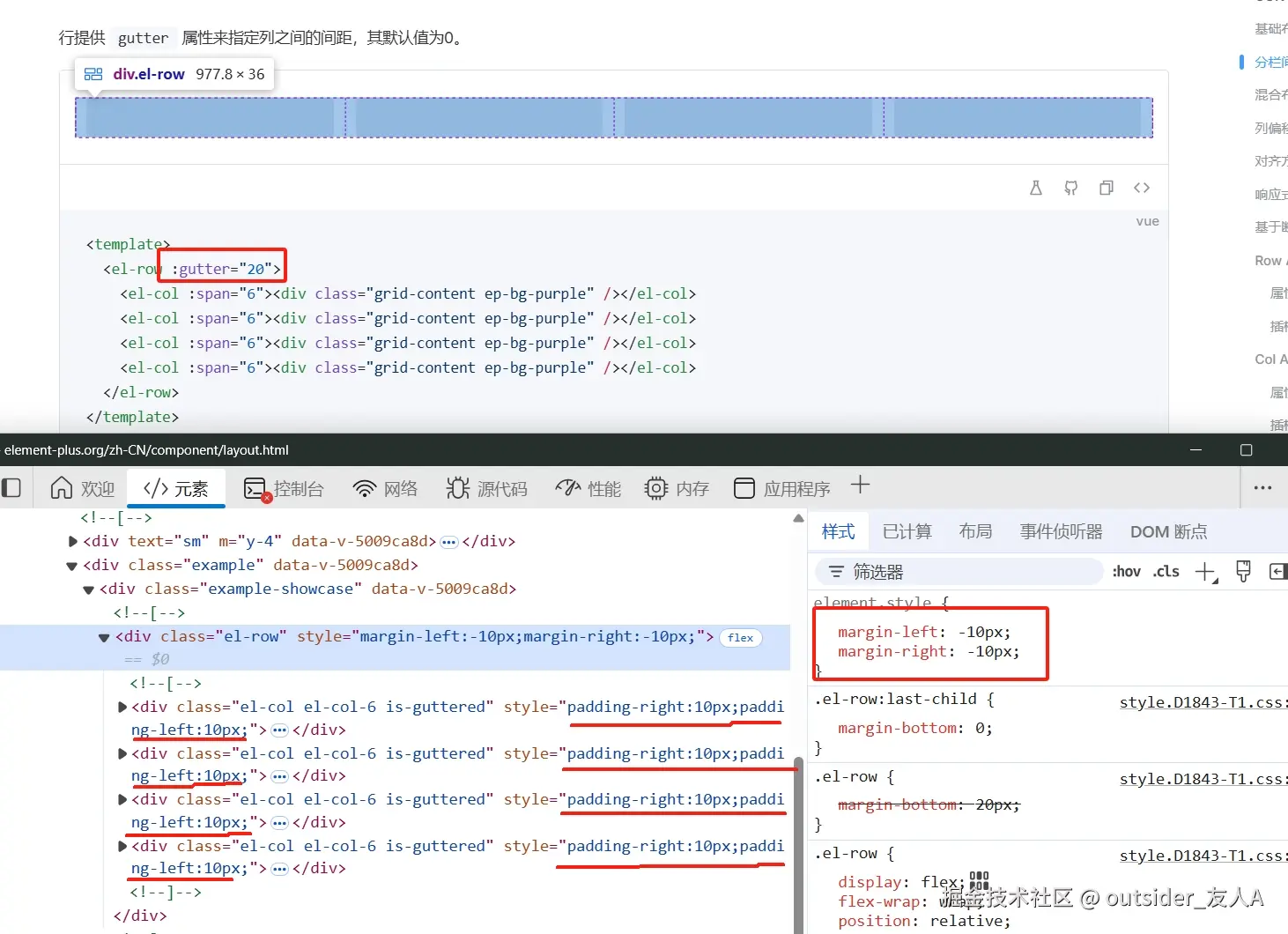Toggle the DevTools dock panel icon
The height and width of the screenshot is (934, 1288).
pos(11,488)
